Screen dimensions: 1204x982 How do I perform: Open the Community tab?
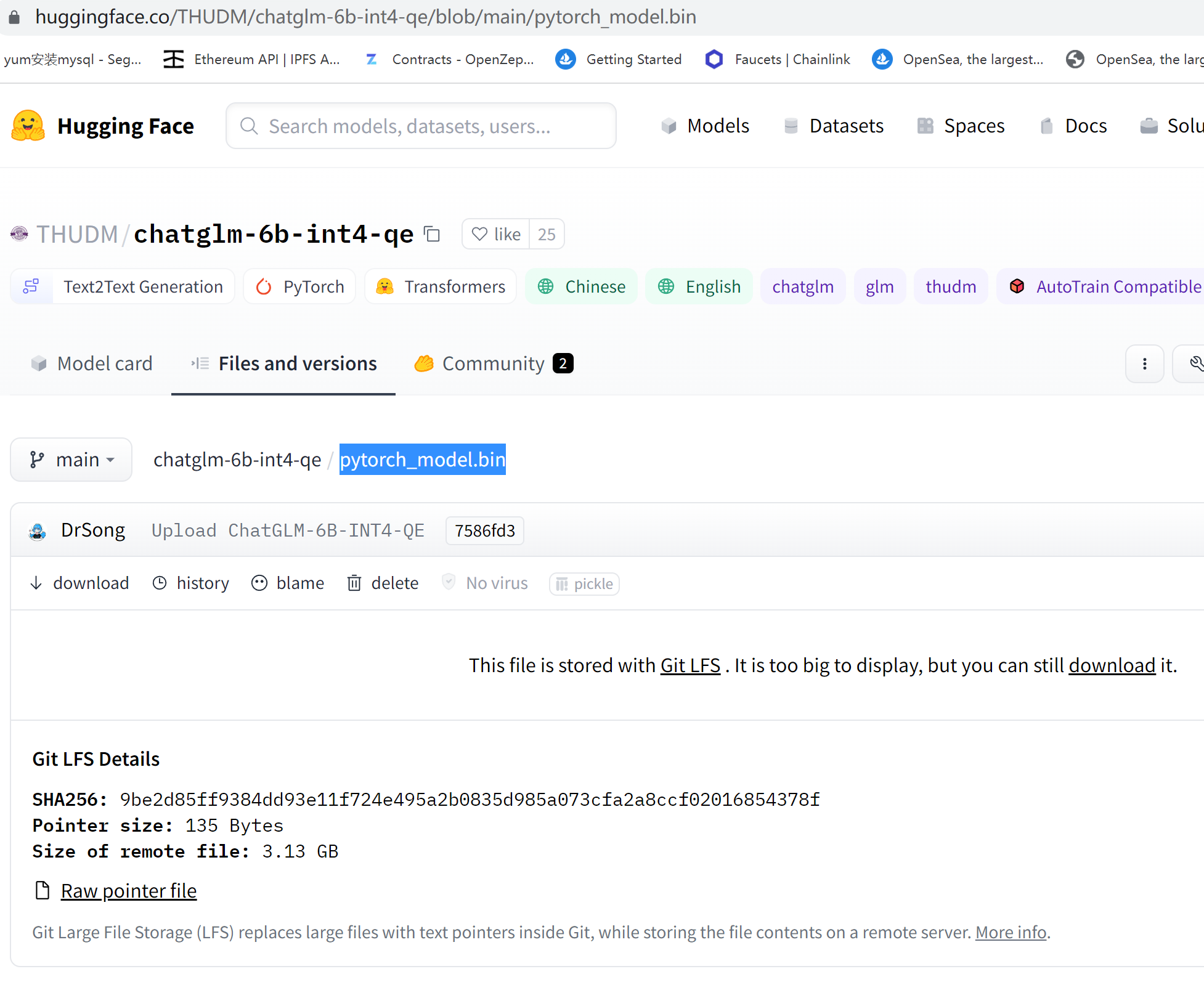point(493,363)
